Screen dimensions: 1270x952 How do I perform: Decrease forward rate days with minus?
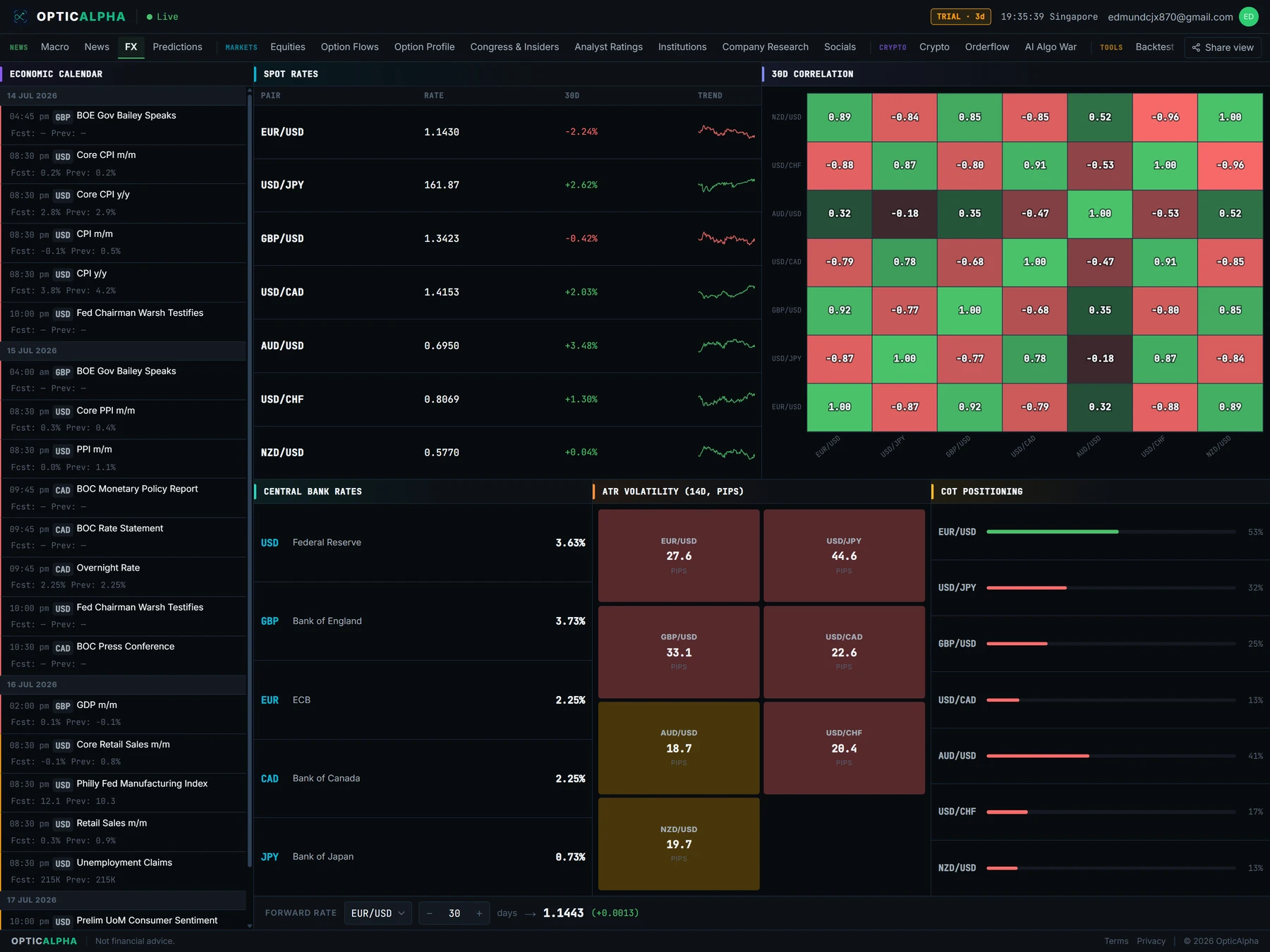pyautogui.click(x=430, y=913)
